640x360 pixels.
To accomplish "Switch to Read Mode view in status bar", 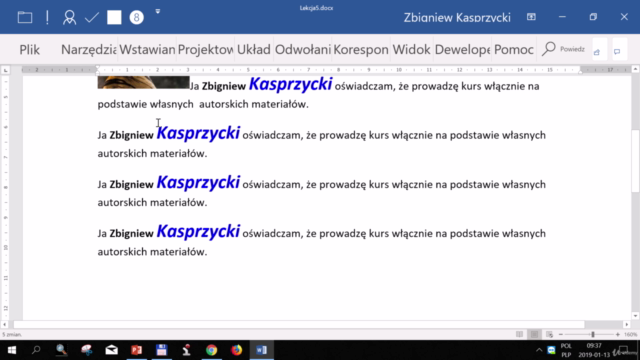I will [519, 334].
